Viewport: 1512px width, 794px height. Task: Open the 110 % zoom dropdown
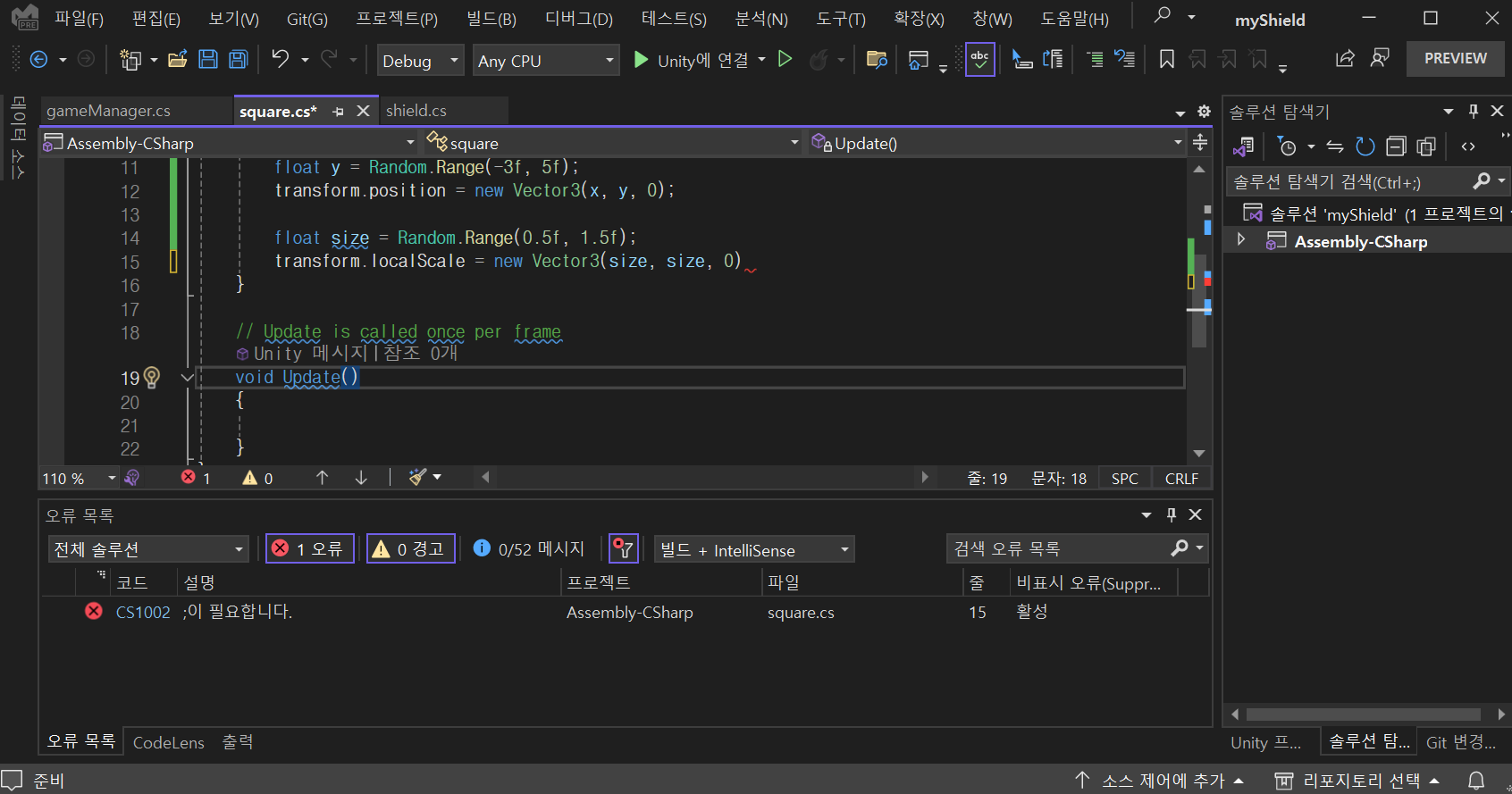coord(79,479)
